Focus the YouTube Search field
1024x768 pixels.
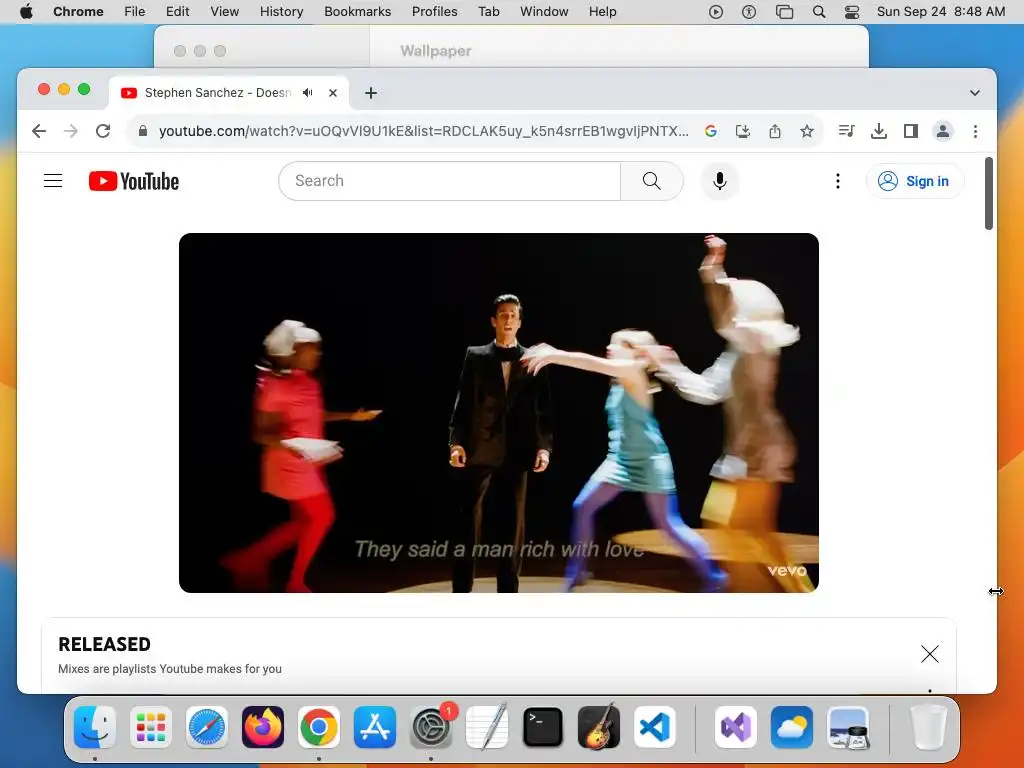(449, 181)
